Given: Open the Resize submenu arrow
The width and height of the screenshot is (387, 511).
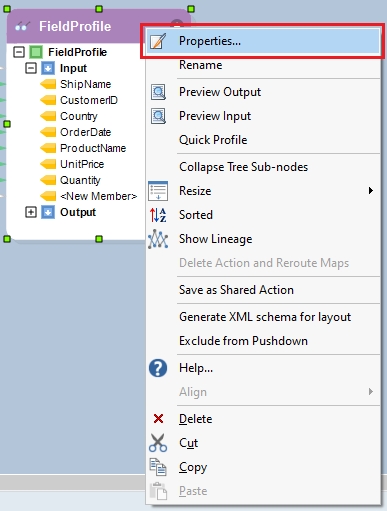Looking at the screenshot, I should pyautogui.click(x=371, y=191).
